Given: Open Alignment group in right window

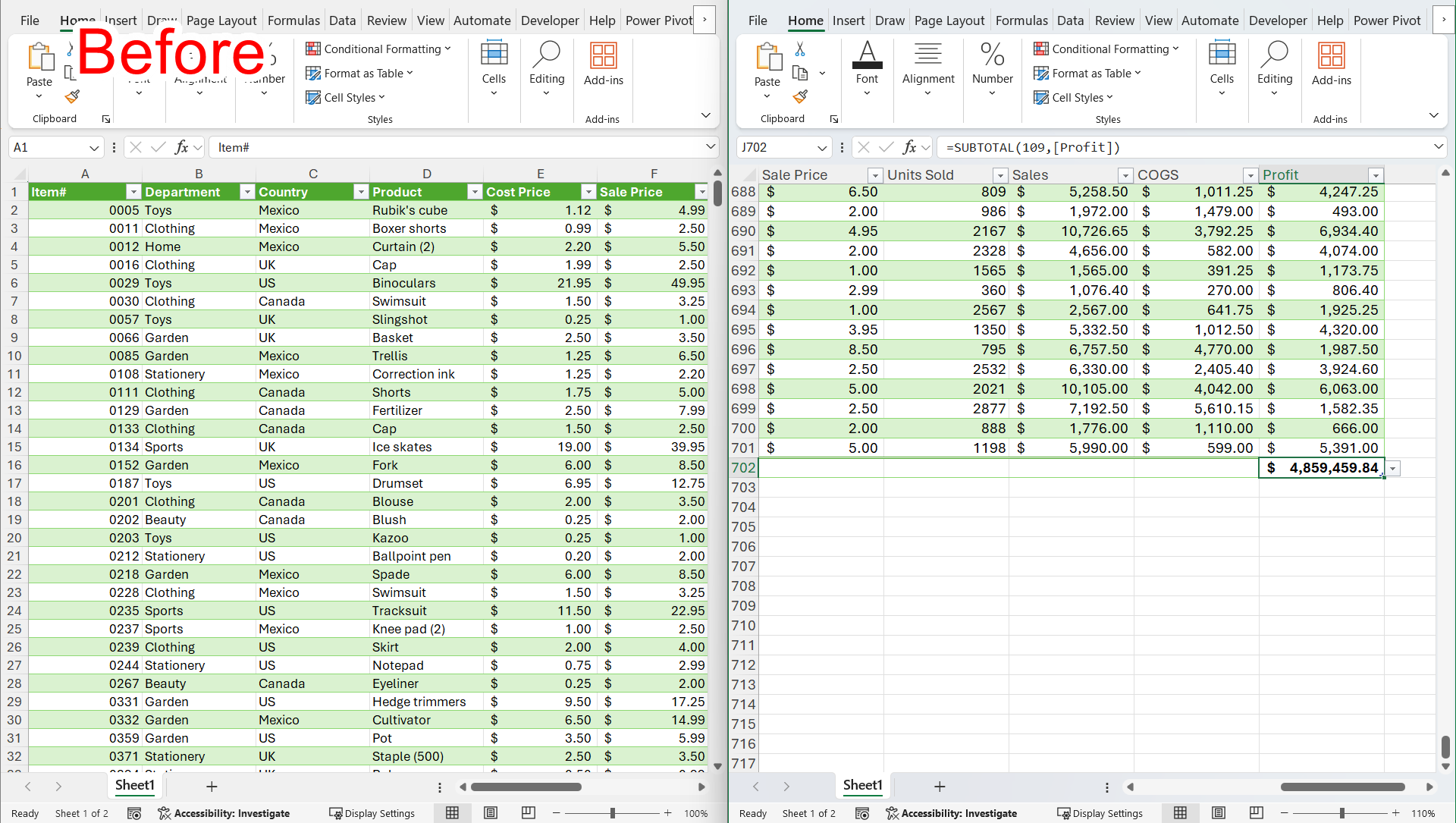Looking at the screenshot, I should click(x=928, y=70).
